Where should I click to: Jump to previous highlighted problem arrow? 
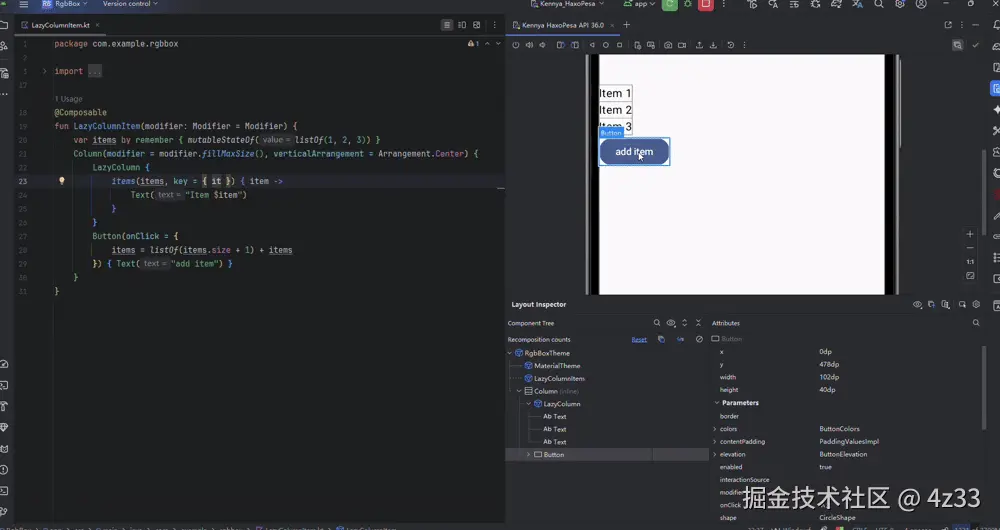click(487, 44)
